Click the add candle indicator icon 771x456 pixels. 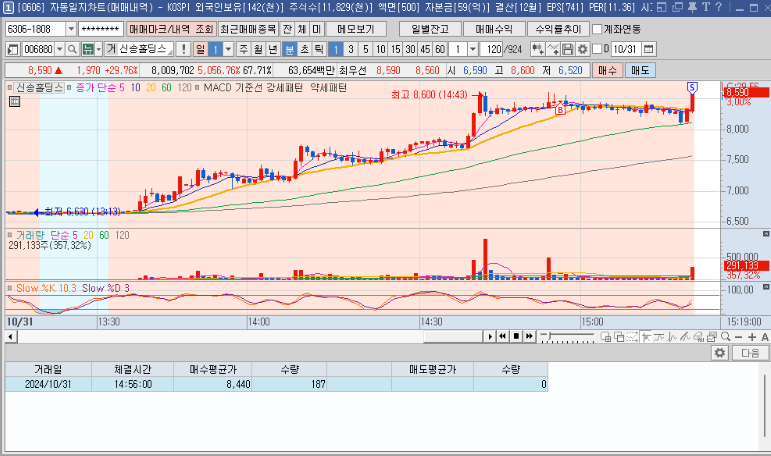click(537, 49)
